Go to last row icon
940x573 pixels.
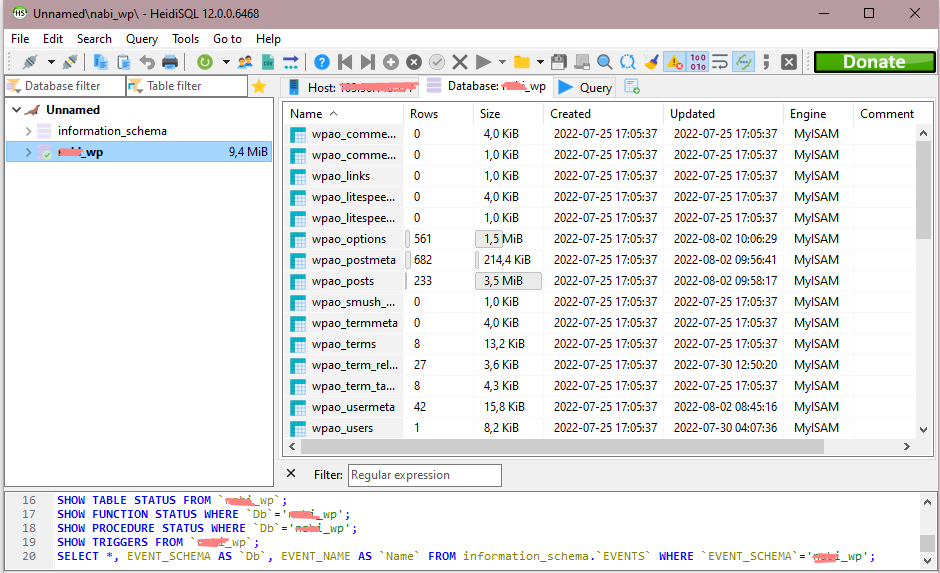tap(367, 62)
